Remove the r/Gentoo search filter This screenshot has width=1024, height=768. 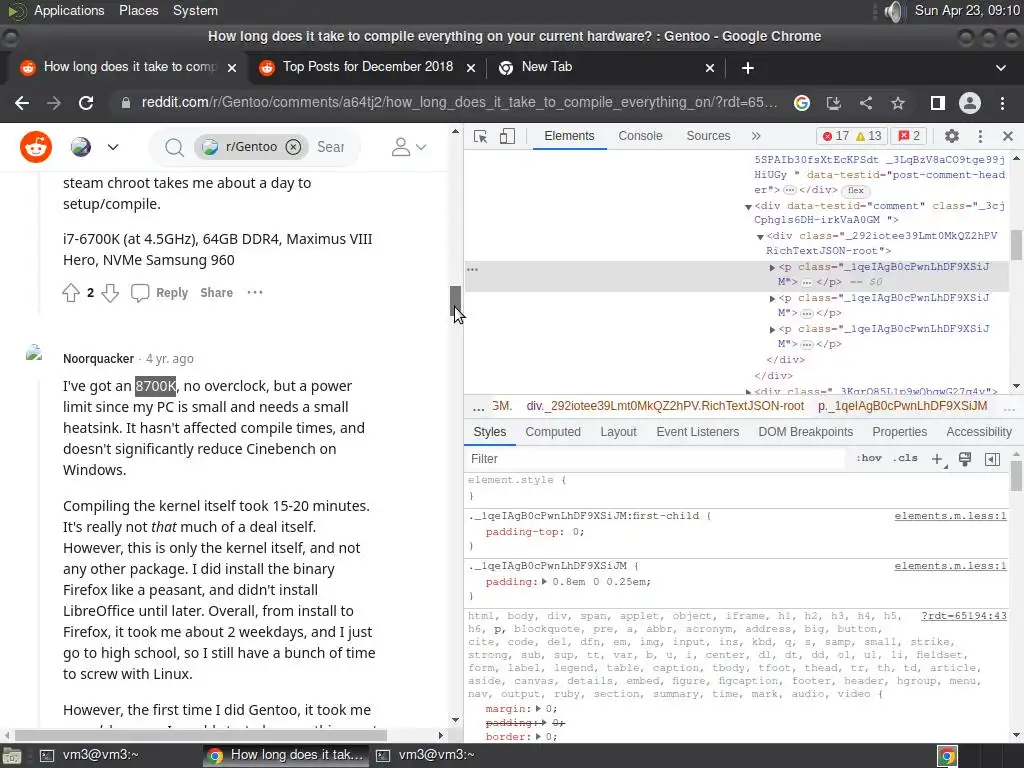[x=293, y=147]
